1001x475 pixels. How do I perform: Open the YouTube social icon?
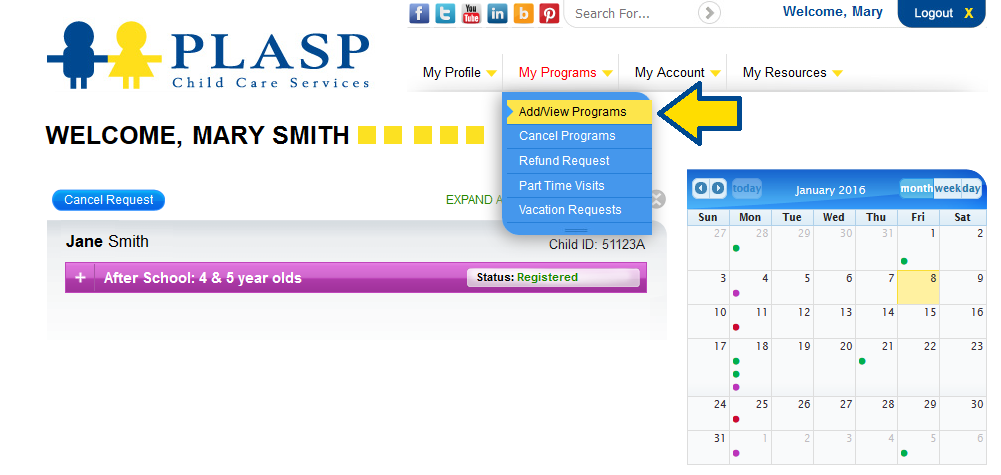click(471, 13)
